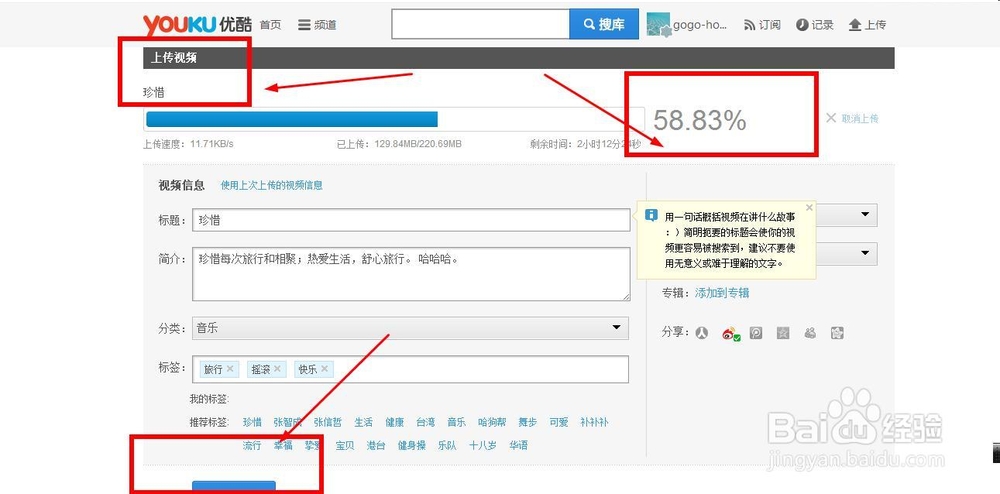Click the 简介 description text area
The width and height of the screenshot is (1000, 494).
[x=411, y=274]
